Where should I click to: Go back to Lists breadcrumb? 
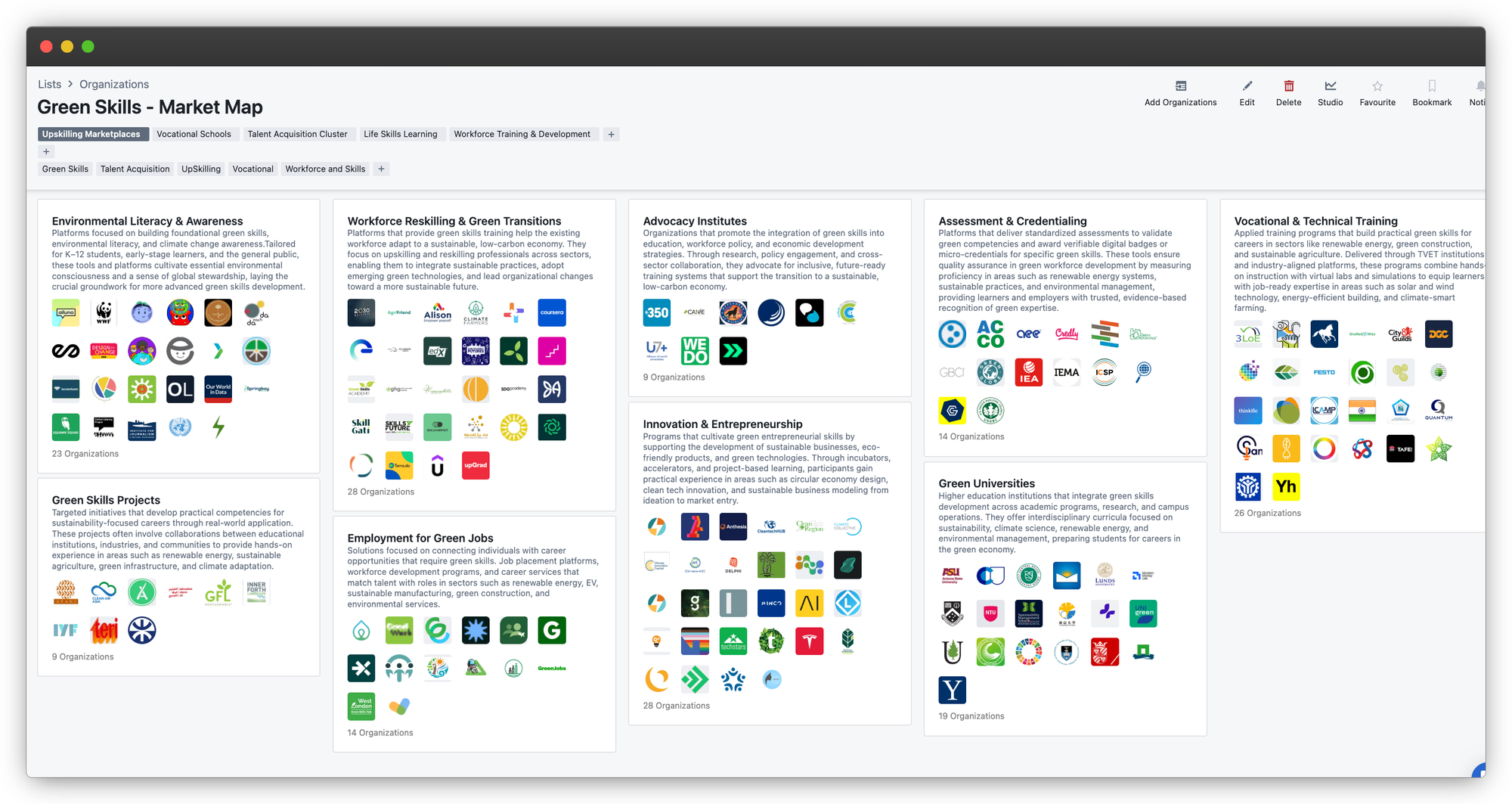click(x=50, y=84)
